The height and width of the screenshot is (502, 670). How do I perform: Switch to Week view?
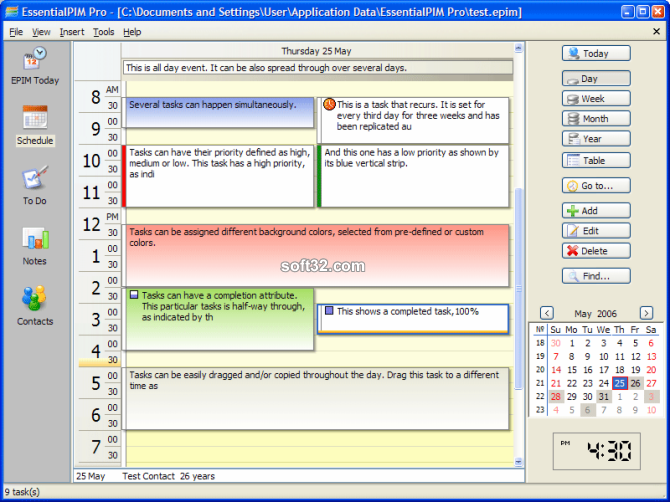[596, 99]
